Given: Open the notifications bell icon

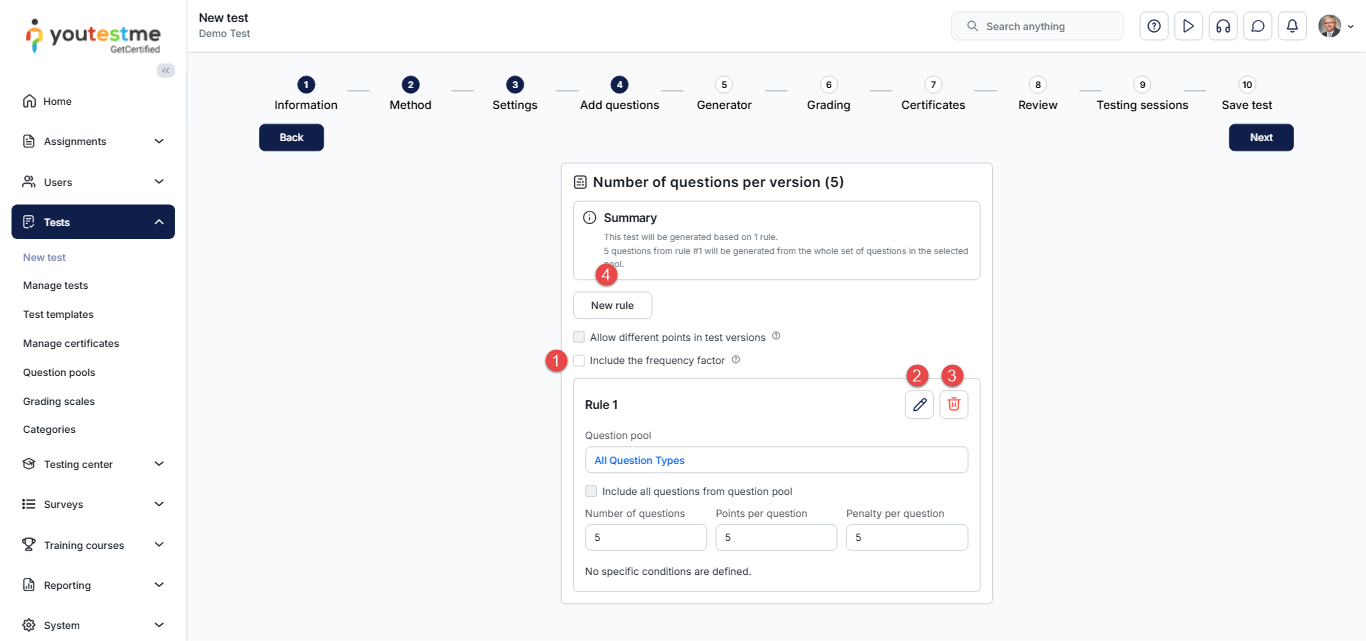Looking at the screenshot, I should tap(1292, 26).
